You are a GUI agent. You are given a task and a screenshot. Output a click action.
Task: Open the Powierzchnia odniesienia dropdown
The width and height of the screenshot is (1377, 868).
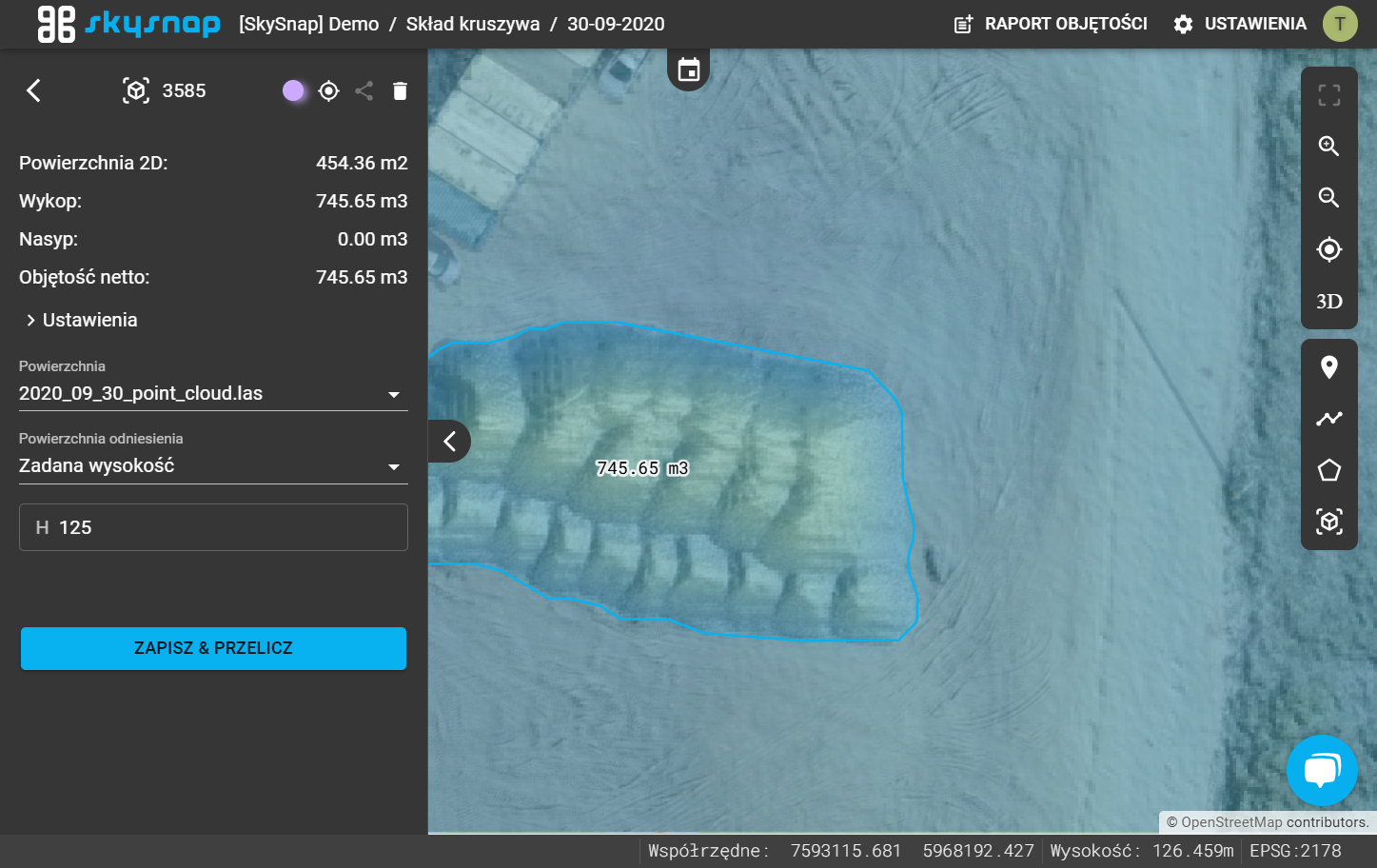click(x=213, y=465)
